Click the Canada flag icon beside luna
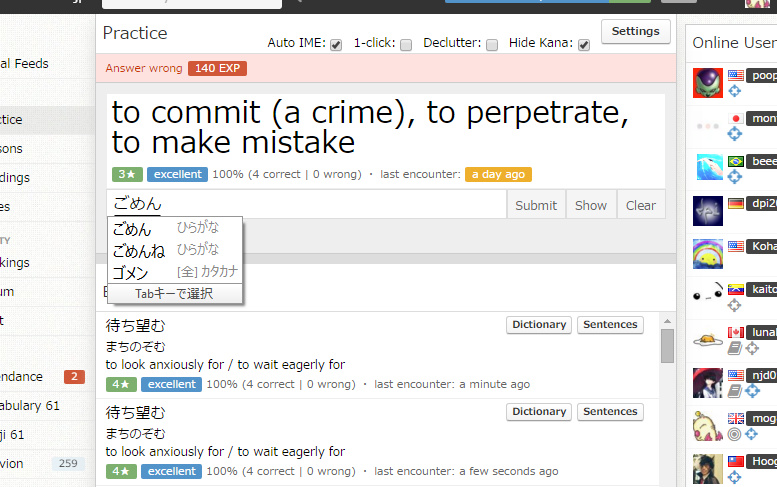This screenshot has height=487, width=777. click(735, 331)
